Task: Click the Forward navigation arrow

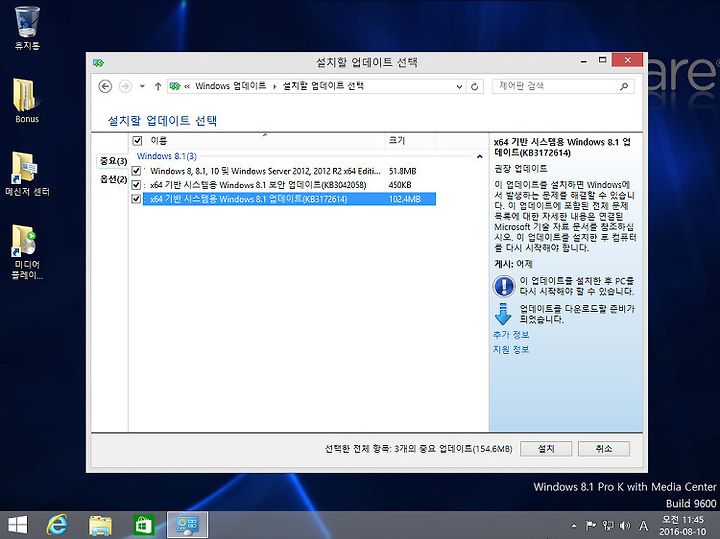Action: pyautogui.click(x=125, y=86)
